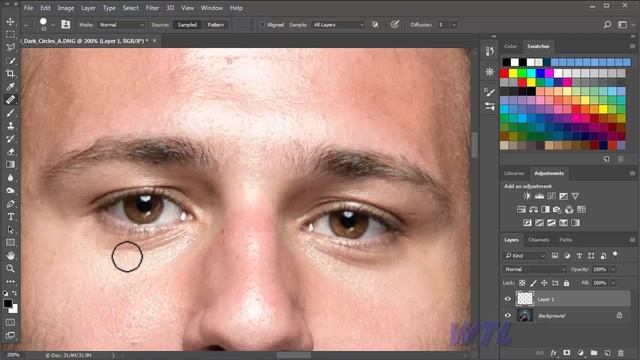Open the Edit Toolbar ellipsis menu
This screenshot has height=360, width=640.
(x=11, y=281)
